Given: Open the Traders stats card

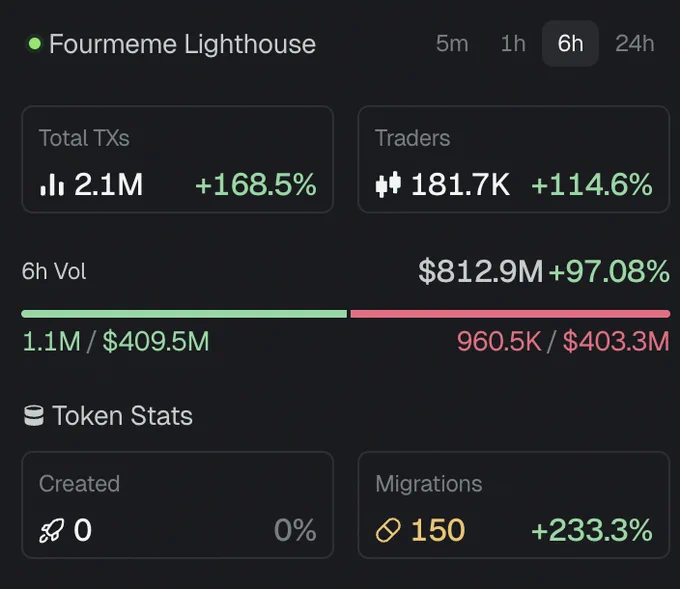Looking at the screenshot, I should (513, 160).
